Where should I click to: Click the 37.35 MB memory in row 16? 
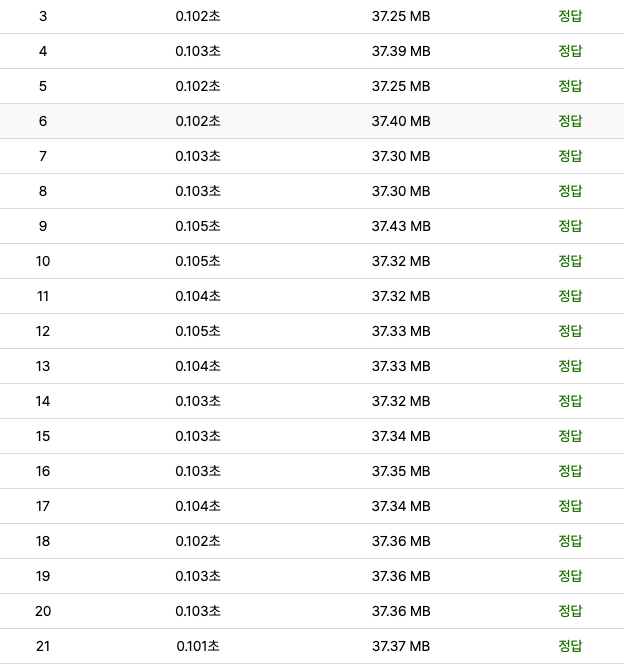(x=401, y=471)
